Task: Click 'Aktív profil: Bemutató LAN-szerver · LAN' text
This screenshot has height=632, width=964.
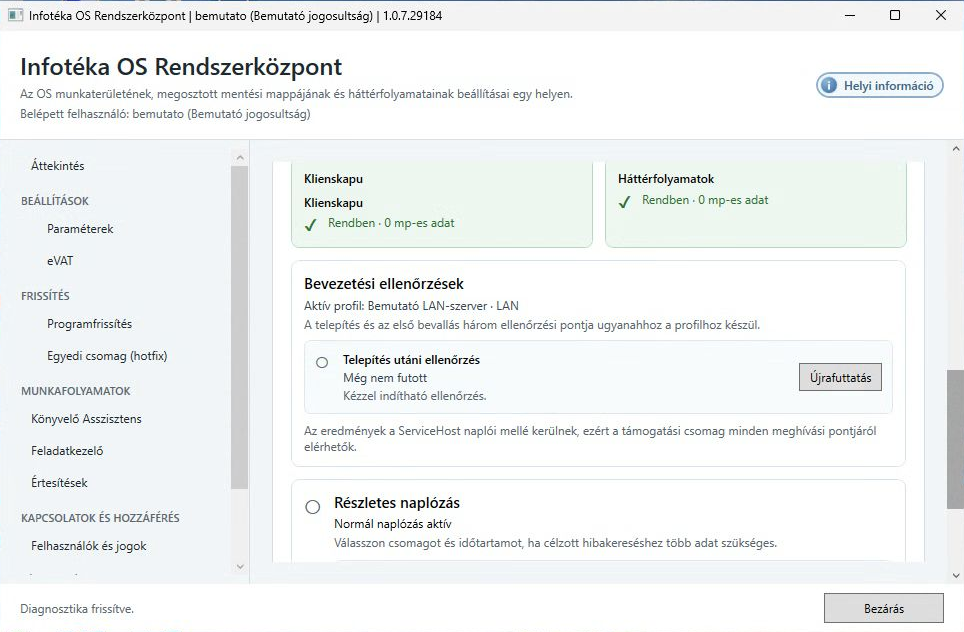Action: pyautogui.click(x=411, y=306)
